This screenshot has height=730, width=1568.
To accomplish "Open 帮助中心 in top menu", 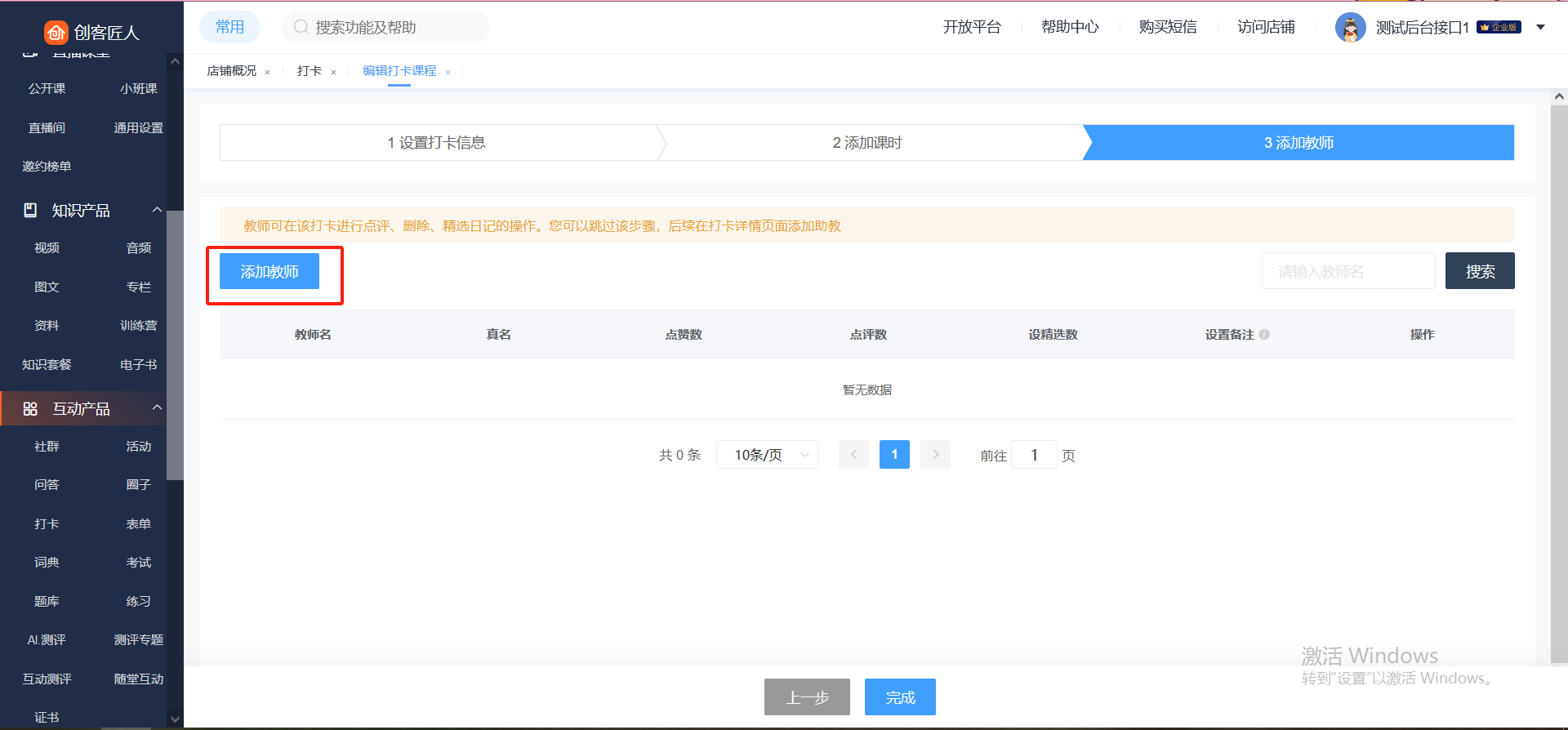I will pos(1070,28).
